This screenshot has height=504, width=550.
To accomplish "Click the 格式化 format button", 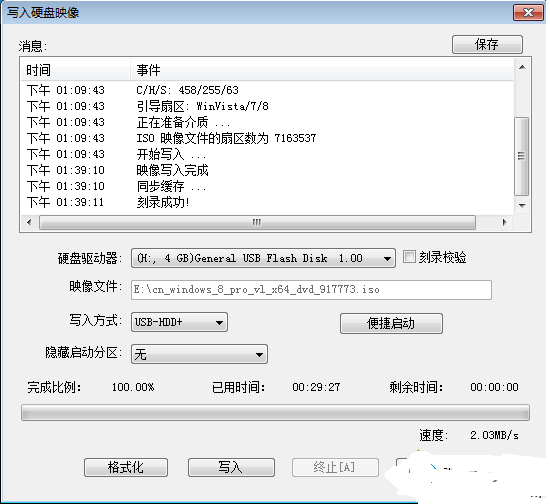I will (126, 467).
